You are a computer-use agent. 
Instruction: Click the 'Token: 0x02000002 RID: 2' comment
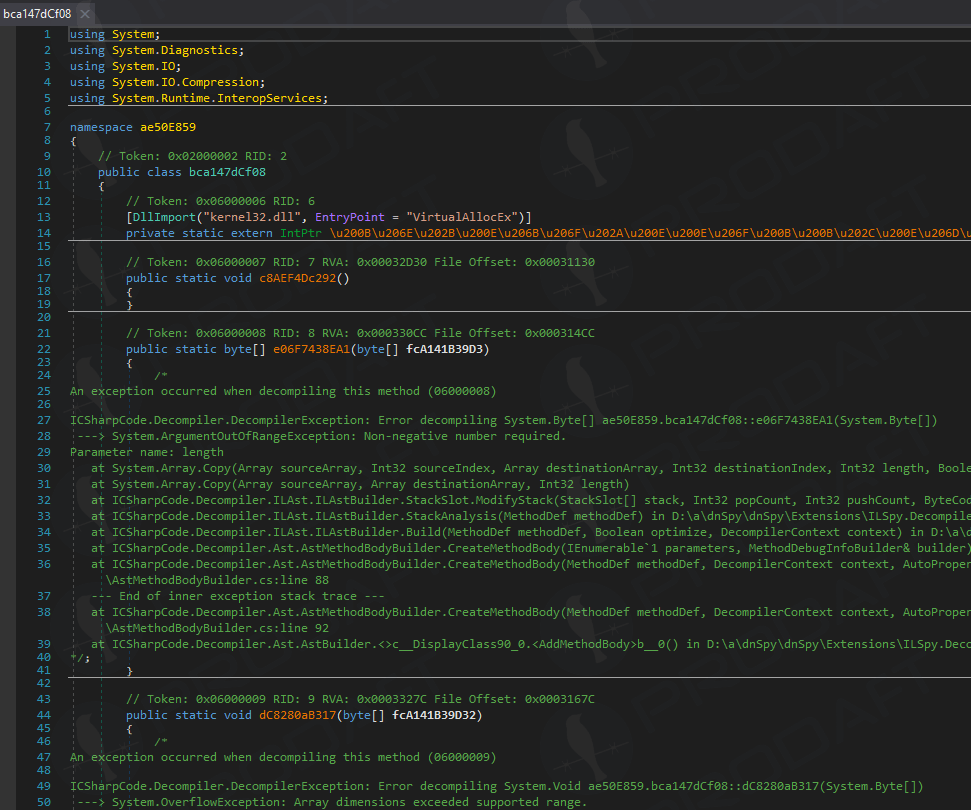tap(193, 156)
